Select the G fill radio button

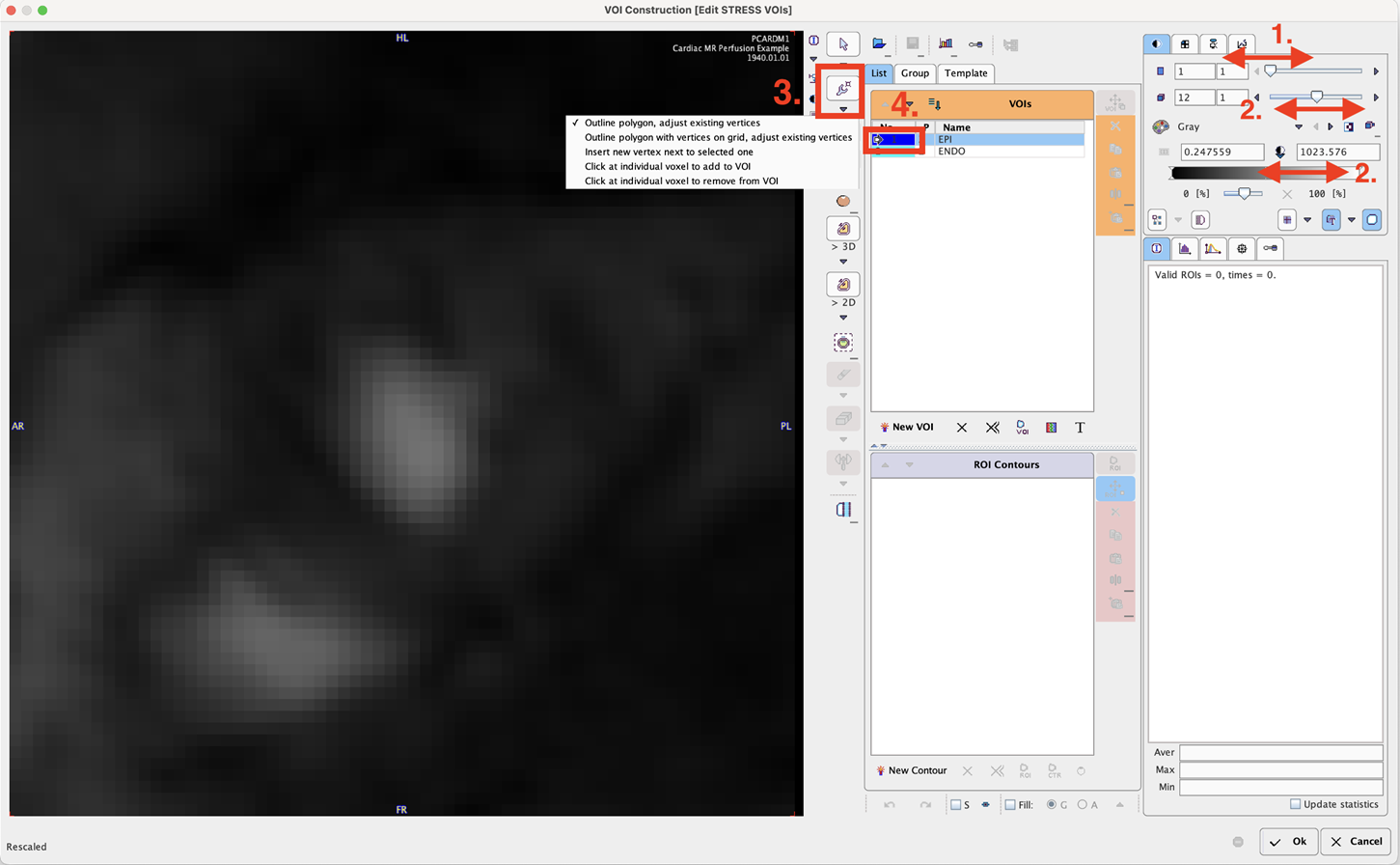click(1052, 804)
